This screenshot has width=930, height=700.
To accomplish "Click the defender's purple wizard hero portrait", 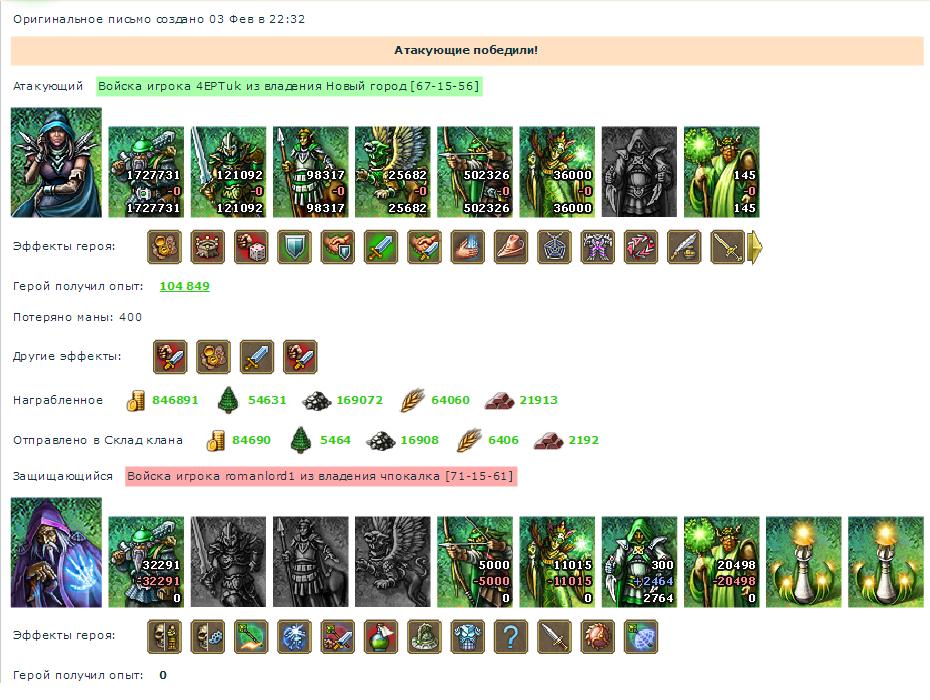I will coord(56,552).
